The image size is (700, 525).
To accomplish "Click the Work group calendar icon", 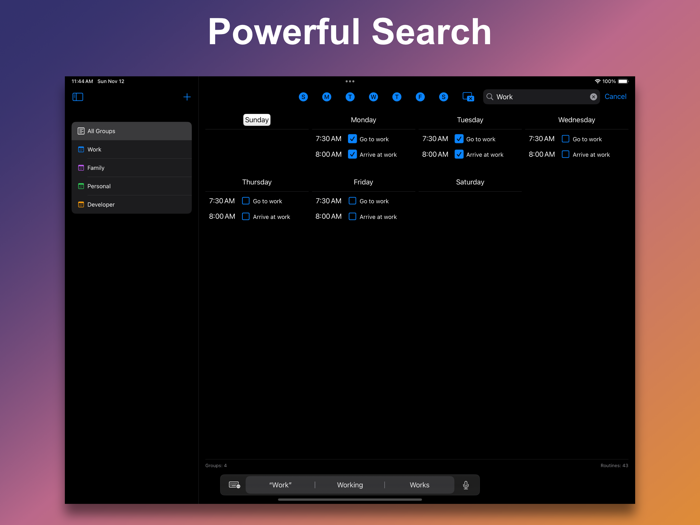I will pyautogui.click(x=81, y=150).
